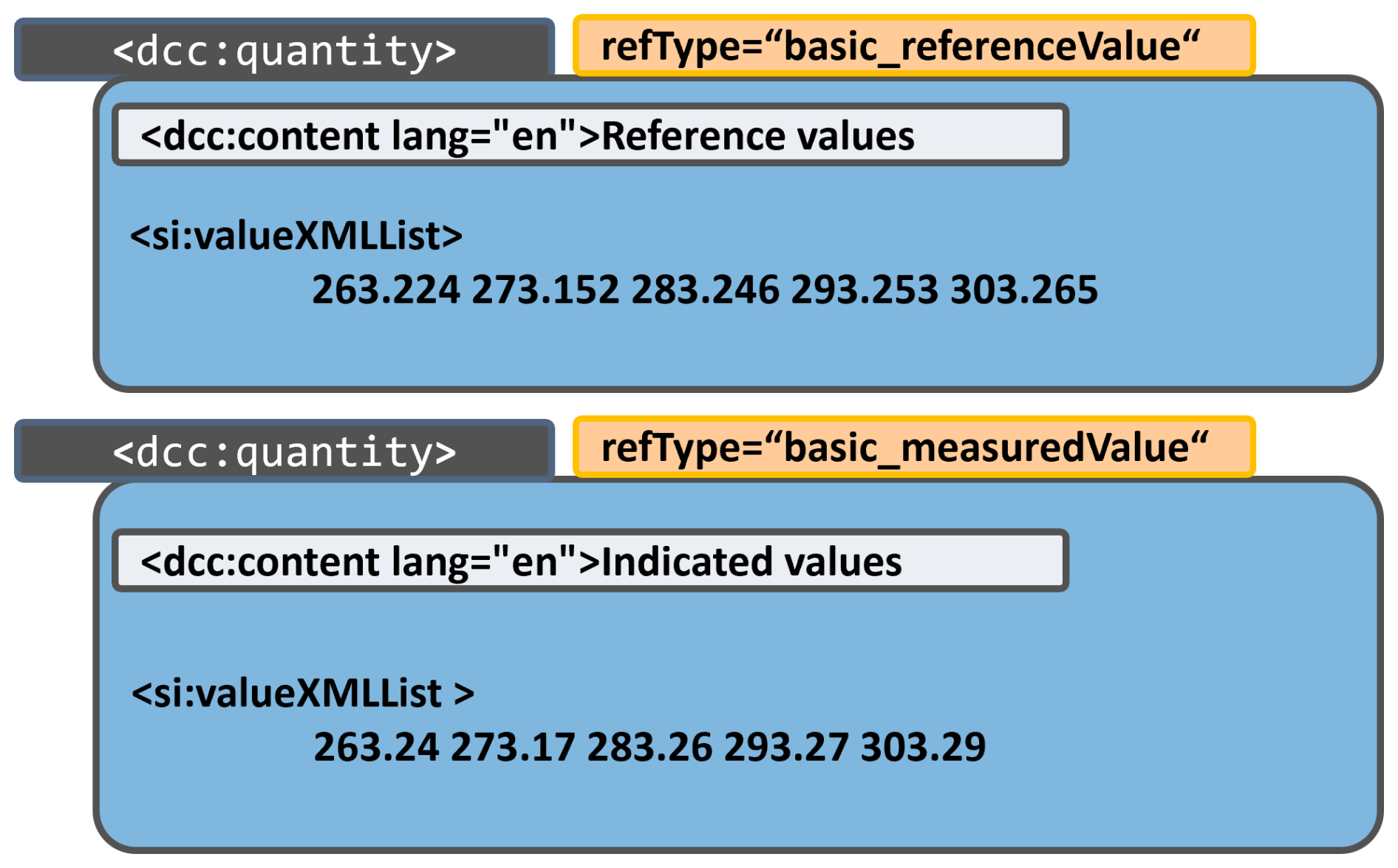Click the indicated value 263.24
The image size is (1398, 868).
pyautogui.click(x=376, y=747)
